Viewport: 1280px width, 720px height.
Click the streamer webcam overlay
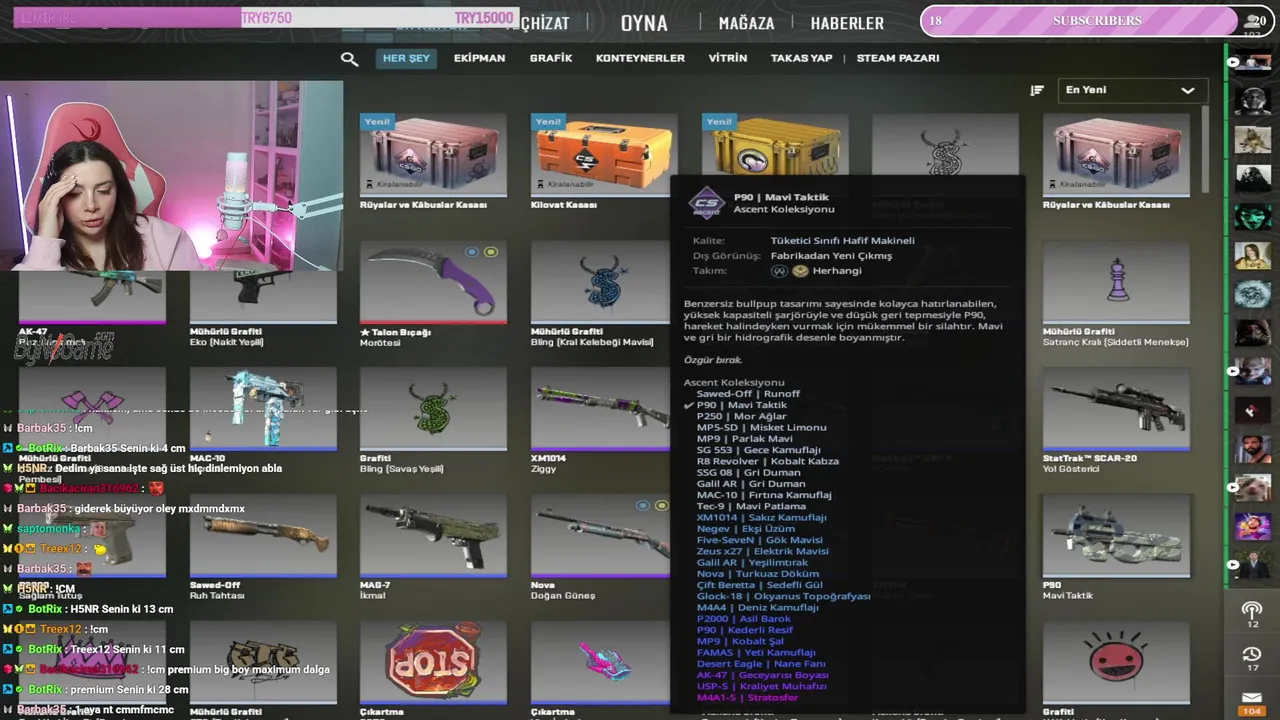(x=172, y=176)
